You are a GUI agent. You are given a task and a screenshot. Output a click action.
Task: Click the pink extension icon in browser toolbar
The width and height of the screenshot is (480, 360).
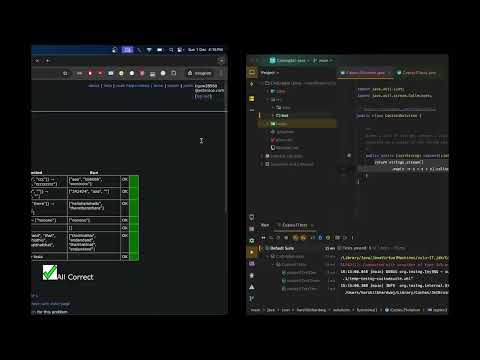point(142,73)
